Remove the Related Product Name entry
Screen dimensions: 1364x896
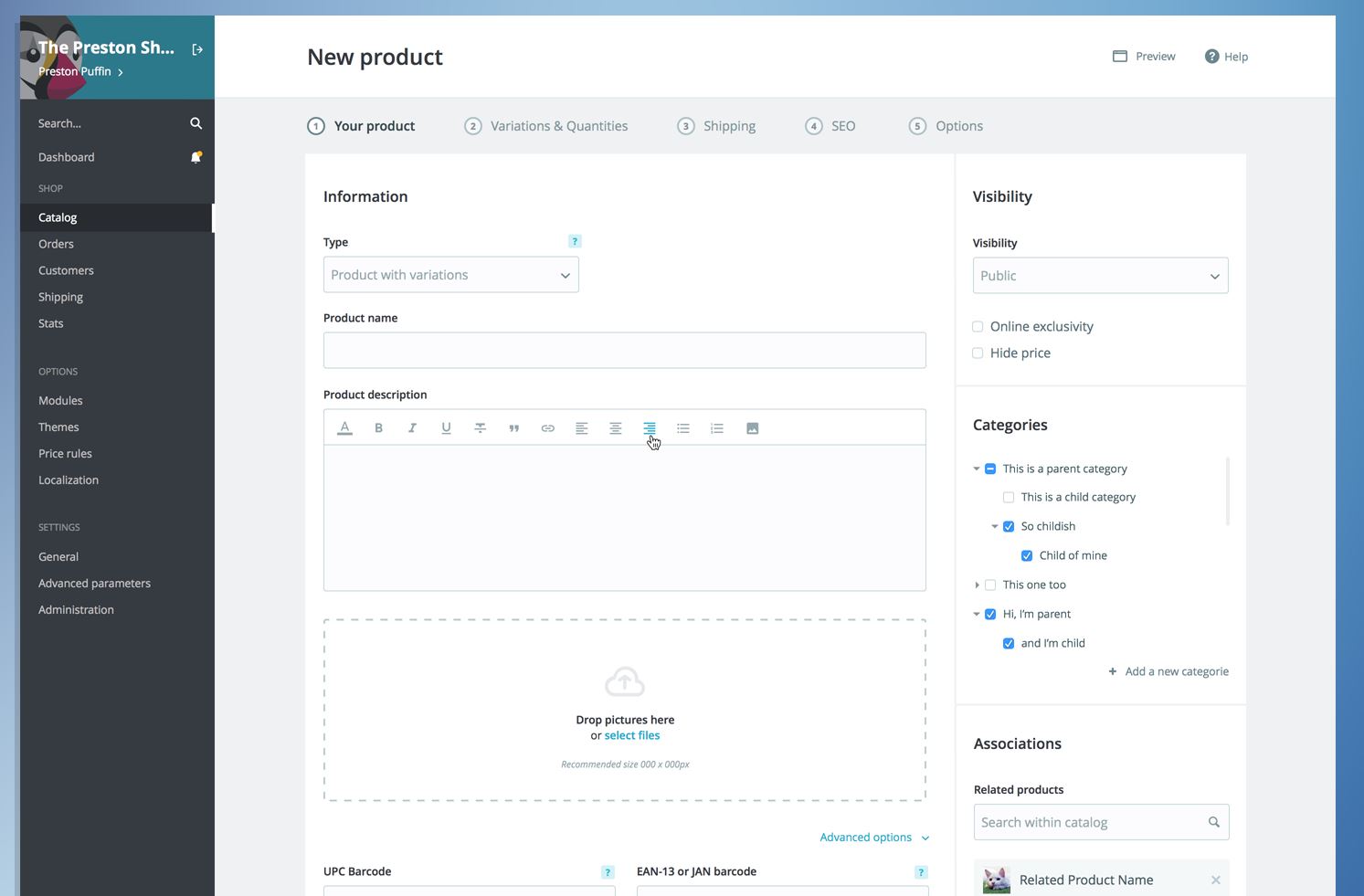point(1215,880)
